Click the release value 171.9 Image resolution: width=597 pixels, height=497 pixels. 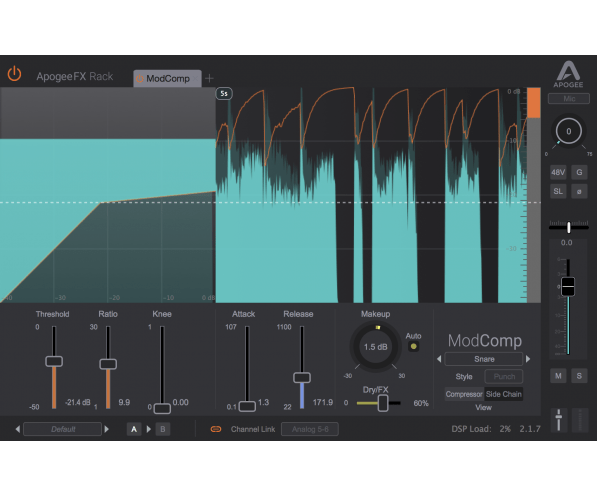(323, 402)
